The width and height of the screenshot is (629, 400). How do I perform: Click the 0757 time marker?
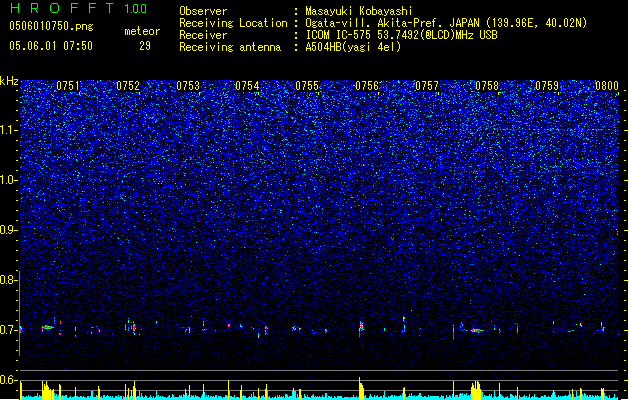(427, 86)
